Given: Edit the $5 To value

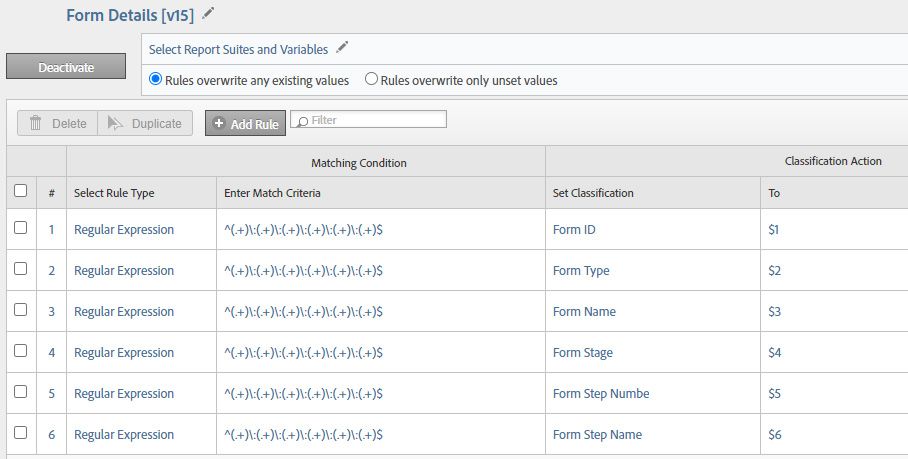Looking at the screenshot, I should (x=775, y=394).
